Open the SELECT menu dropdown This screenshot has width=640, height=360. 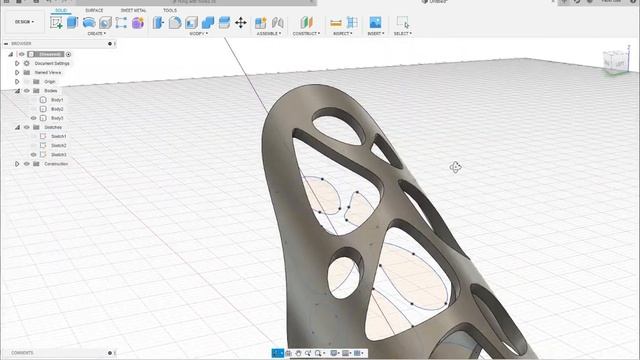402,33
